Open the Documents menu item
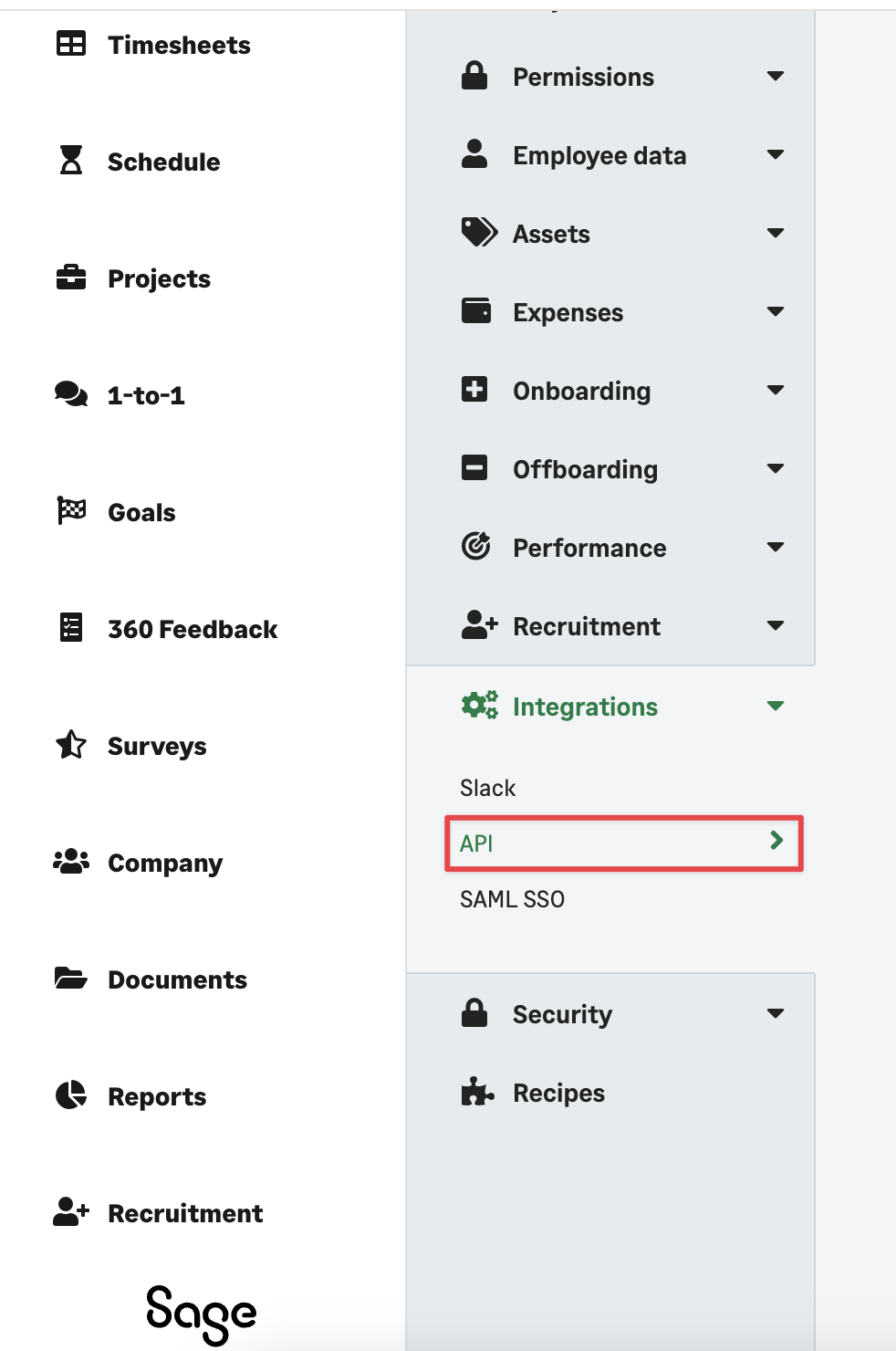The height and width of the screenshot is (1351, 896). 177,979
